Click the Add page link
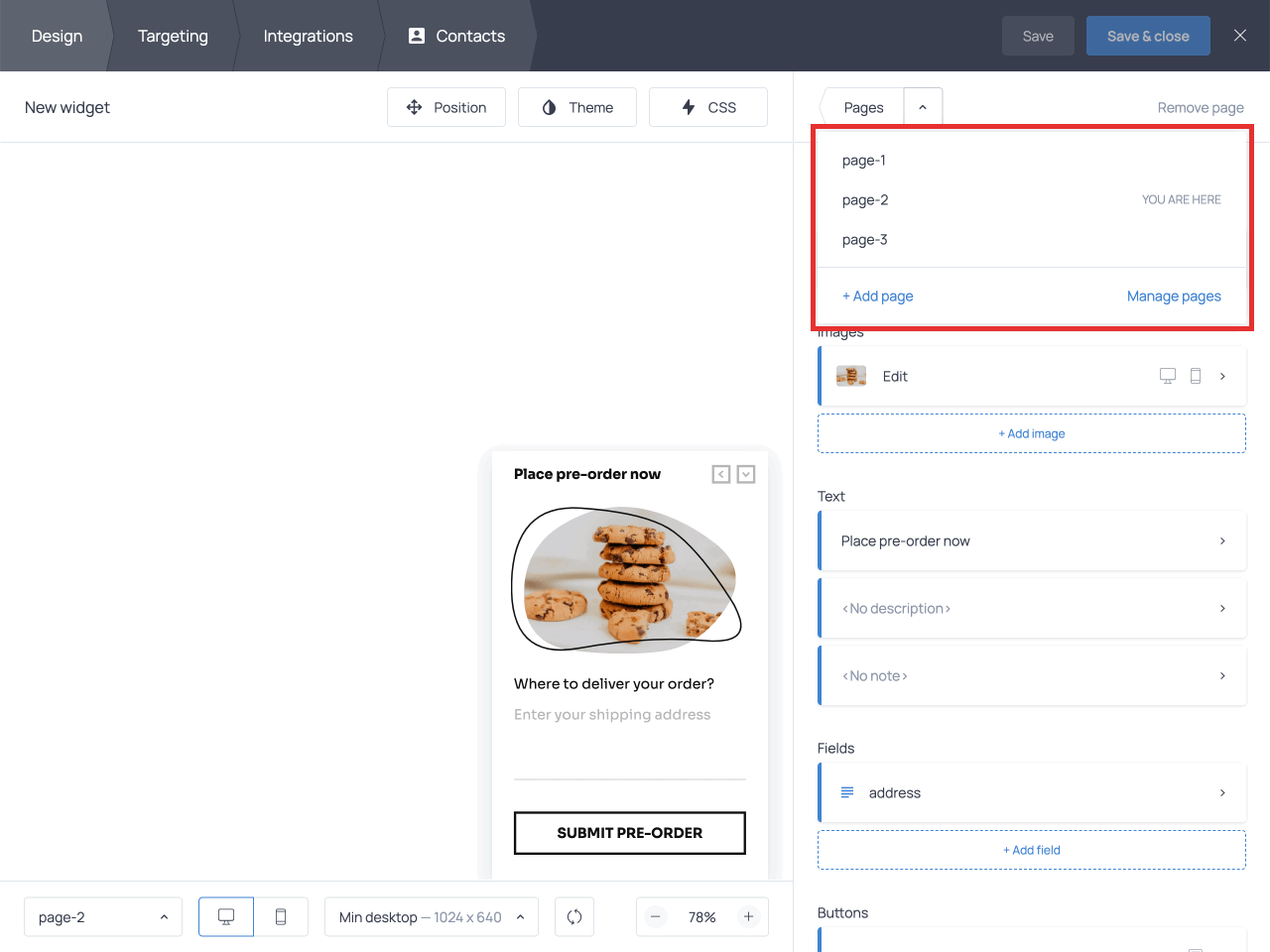The height and width of the screenshot is (952, 1270). pyautogui.click(x=877, y=296)
